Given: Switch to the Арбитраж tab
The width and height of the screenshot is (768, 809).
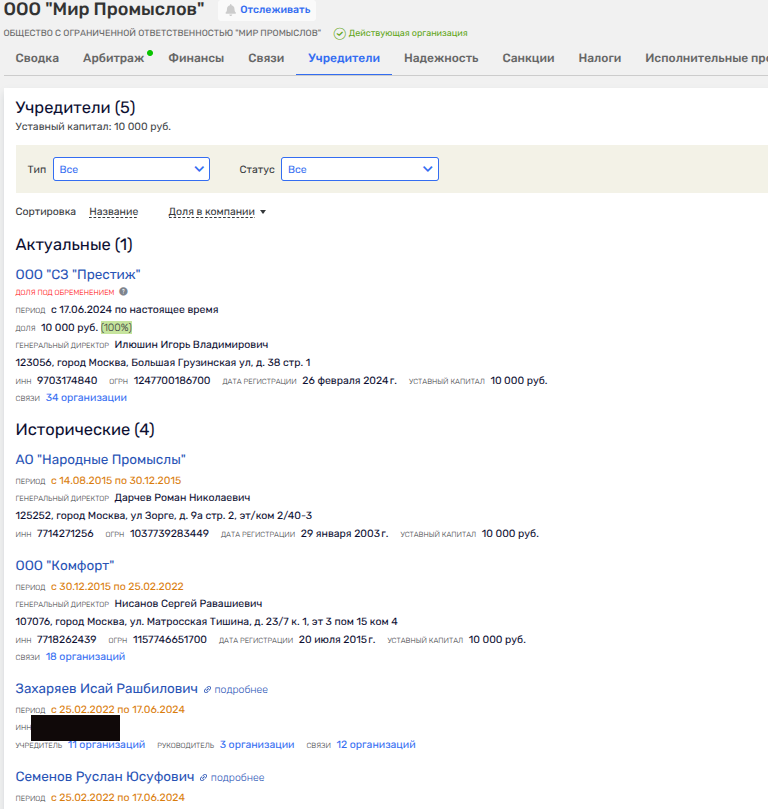Looking at the screenshot, I should click(x=113, y=58).
